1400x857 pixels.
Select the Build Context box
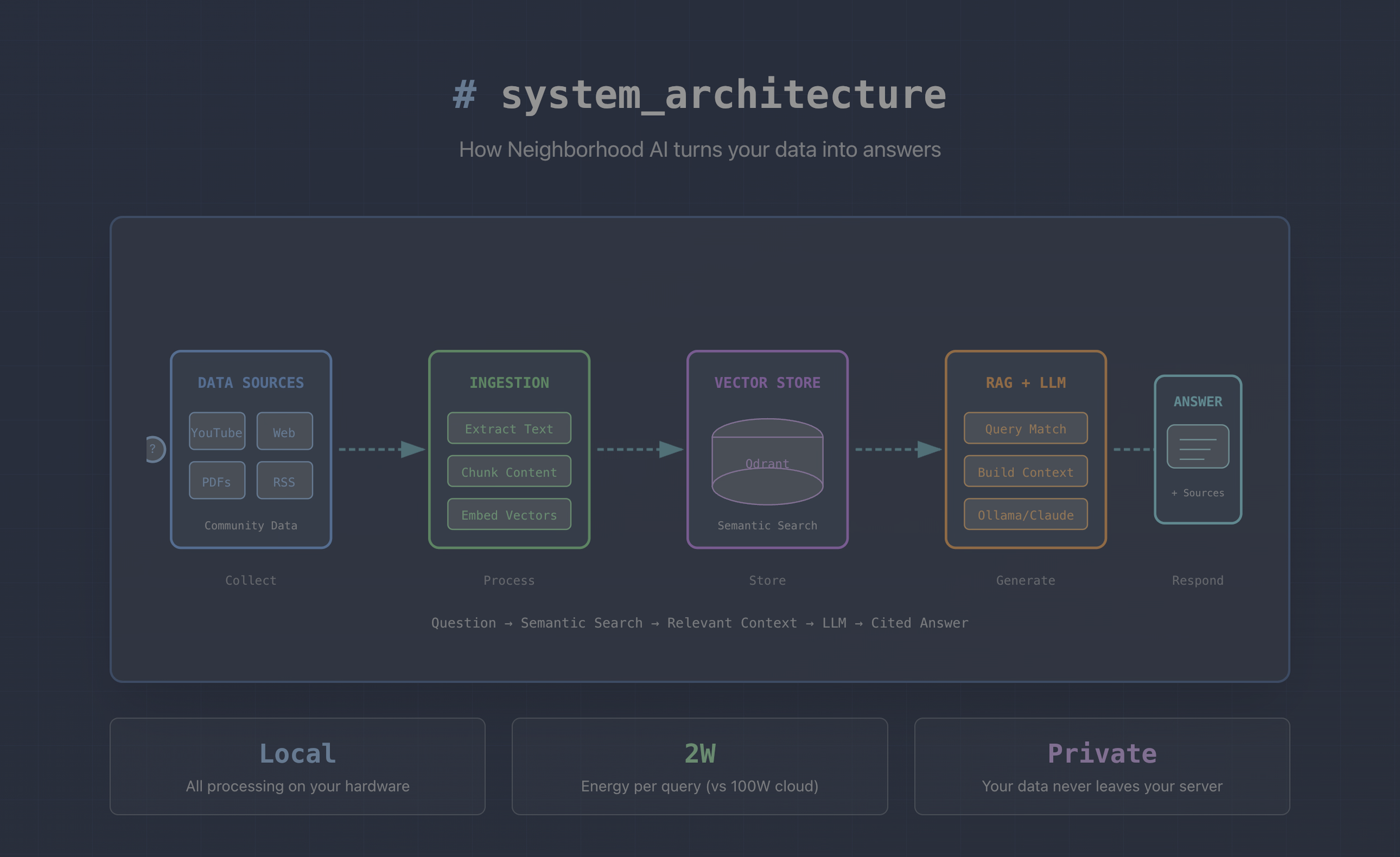[1025, 471]
